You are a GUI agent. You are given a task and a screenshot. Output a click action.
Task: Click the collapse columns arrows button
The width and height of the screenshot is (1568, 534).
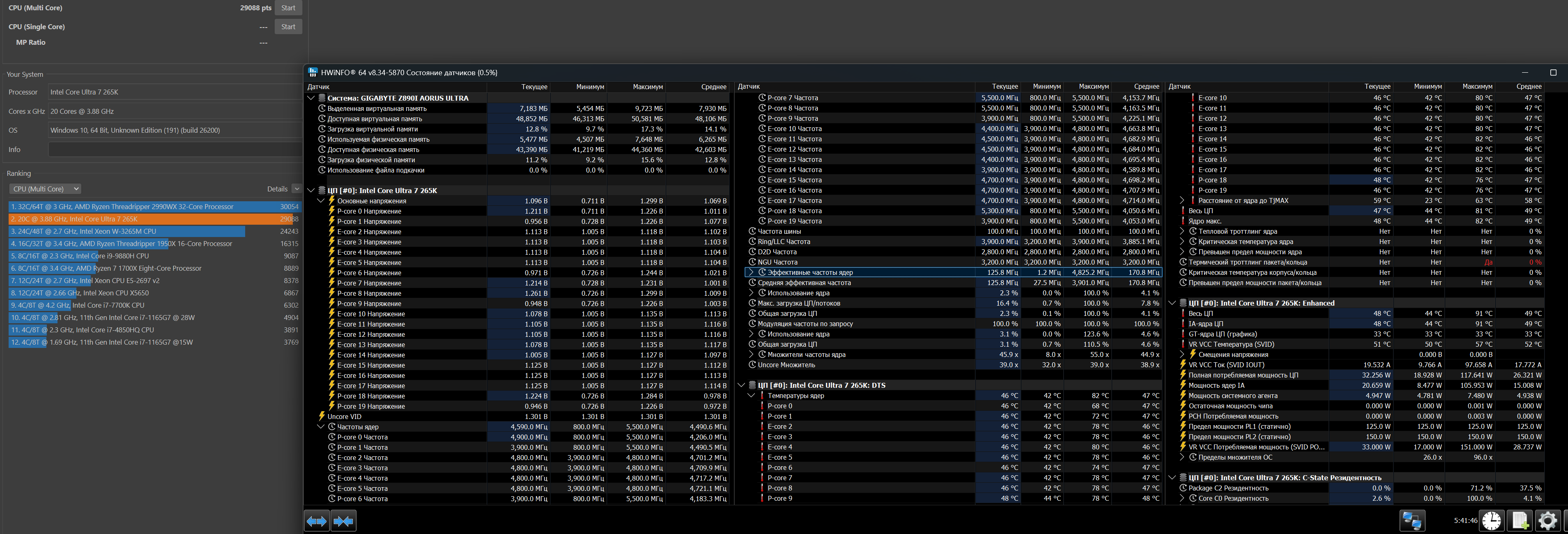point(343,521)
